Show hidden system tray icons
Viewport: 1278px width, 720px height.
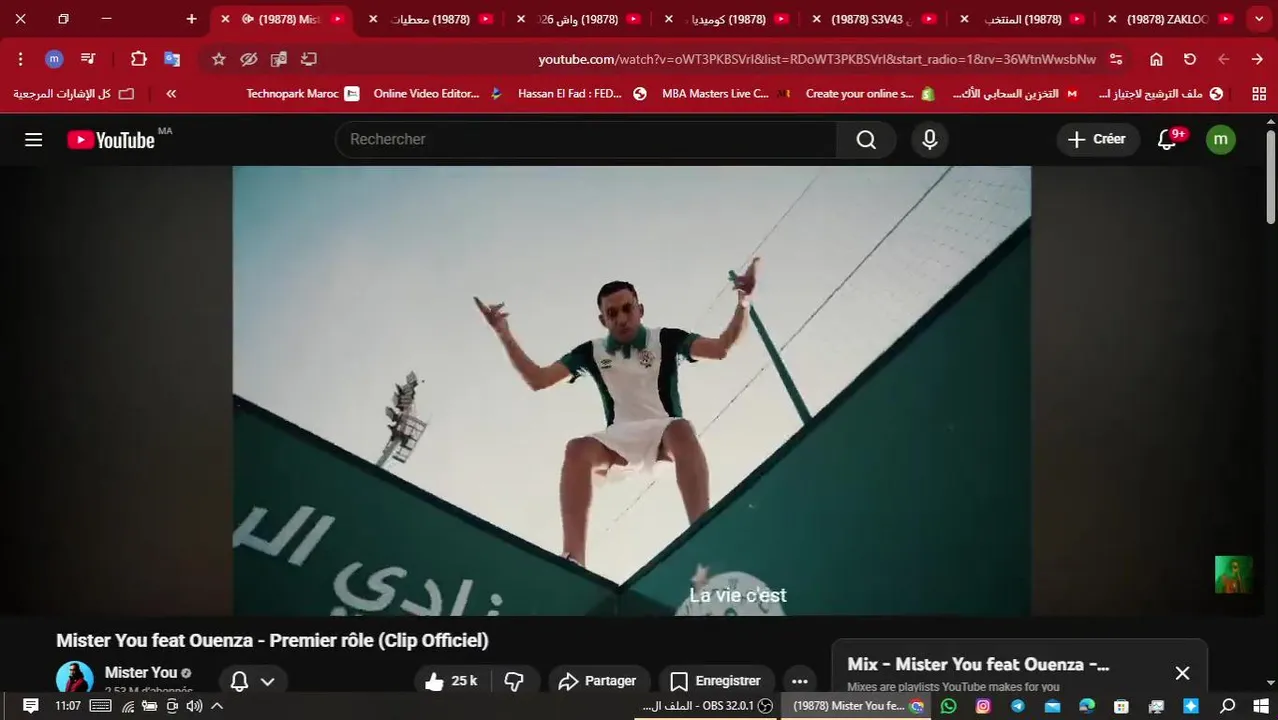point(217,706)
